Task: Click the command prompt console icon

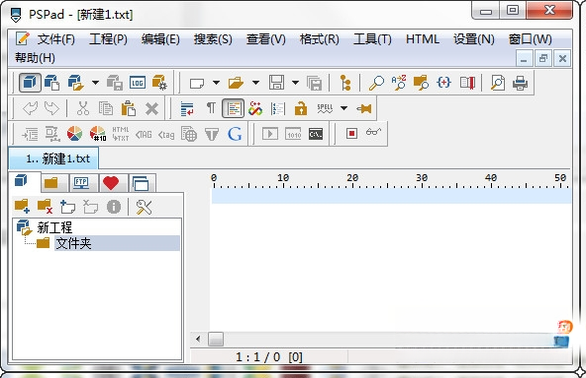Action: 316,133
